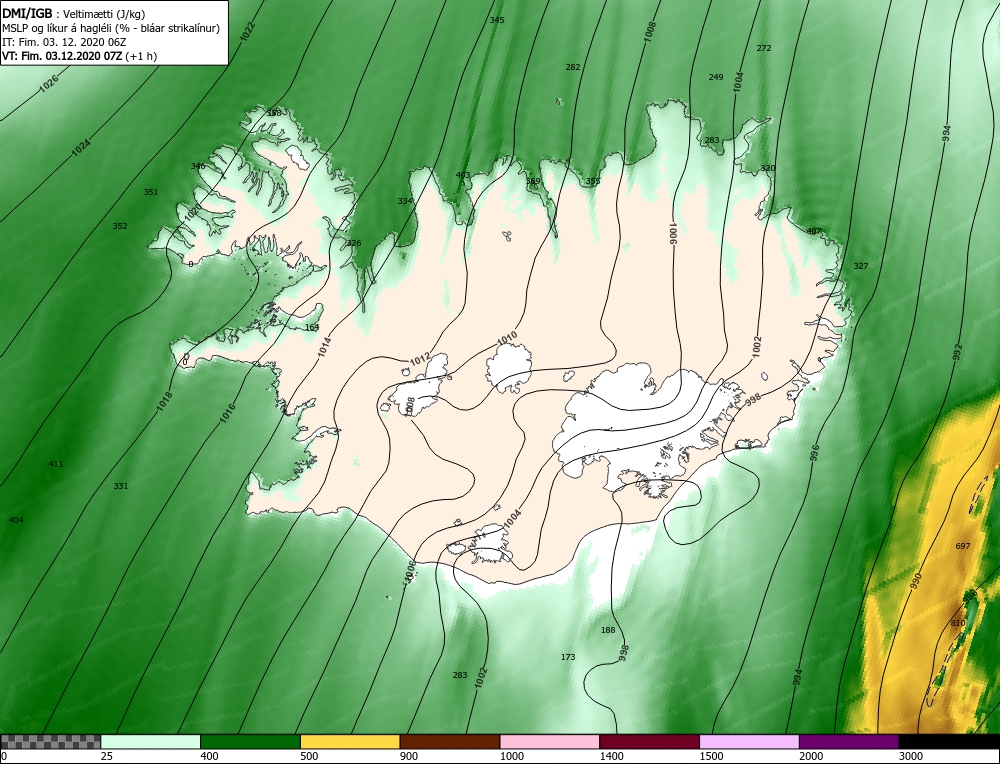Screen dimensions: 1000x764
Task: Click the CAPE value 351
Action: (x=151, y=192)
